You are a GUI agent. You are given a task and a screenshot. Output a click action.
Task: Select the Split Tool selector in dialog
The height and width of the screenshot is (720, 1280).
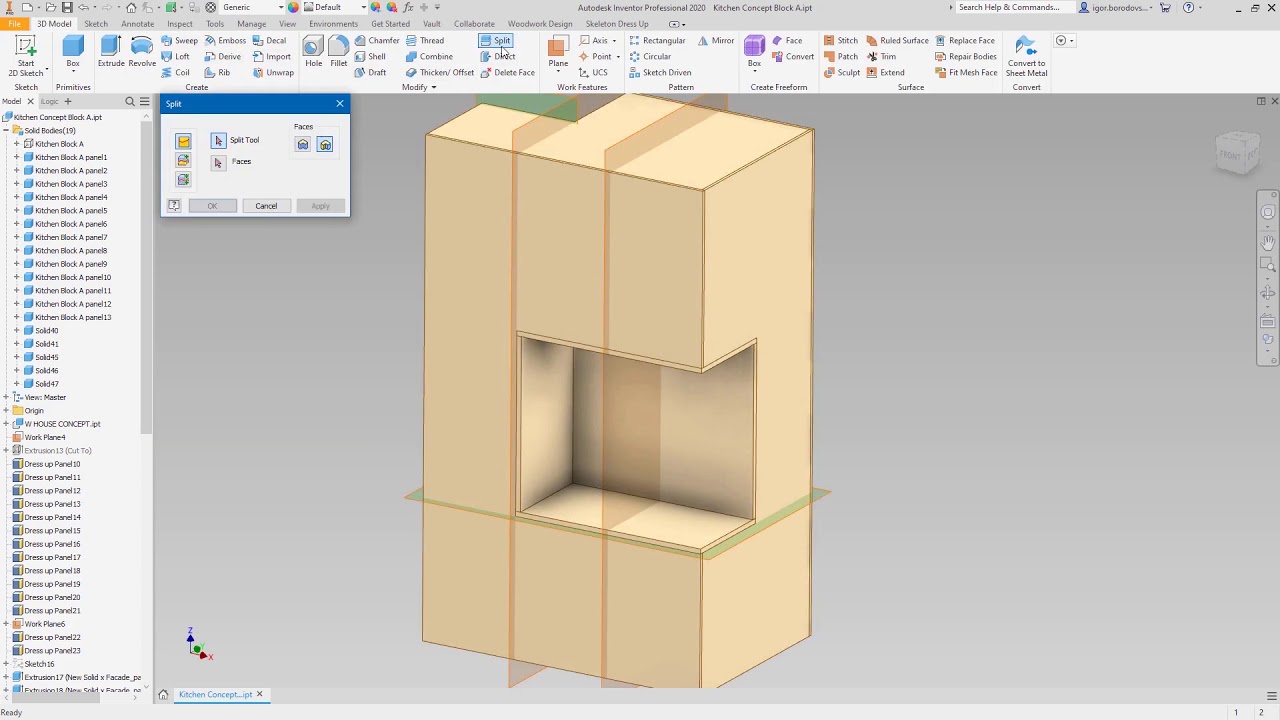pos(218,140)
